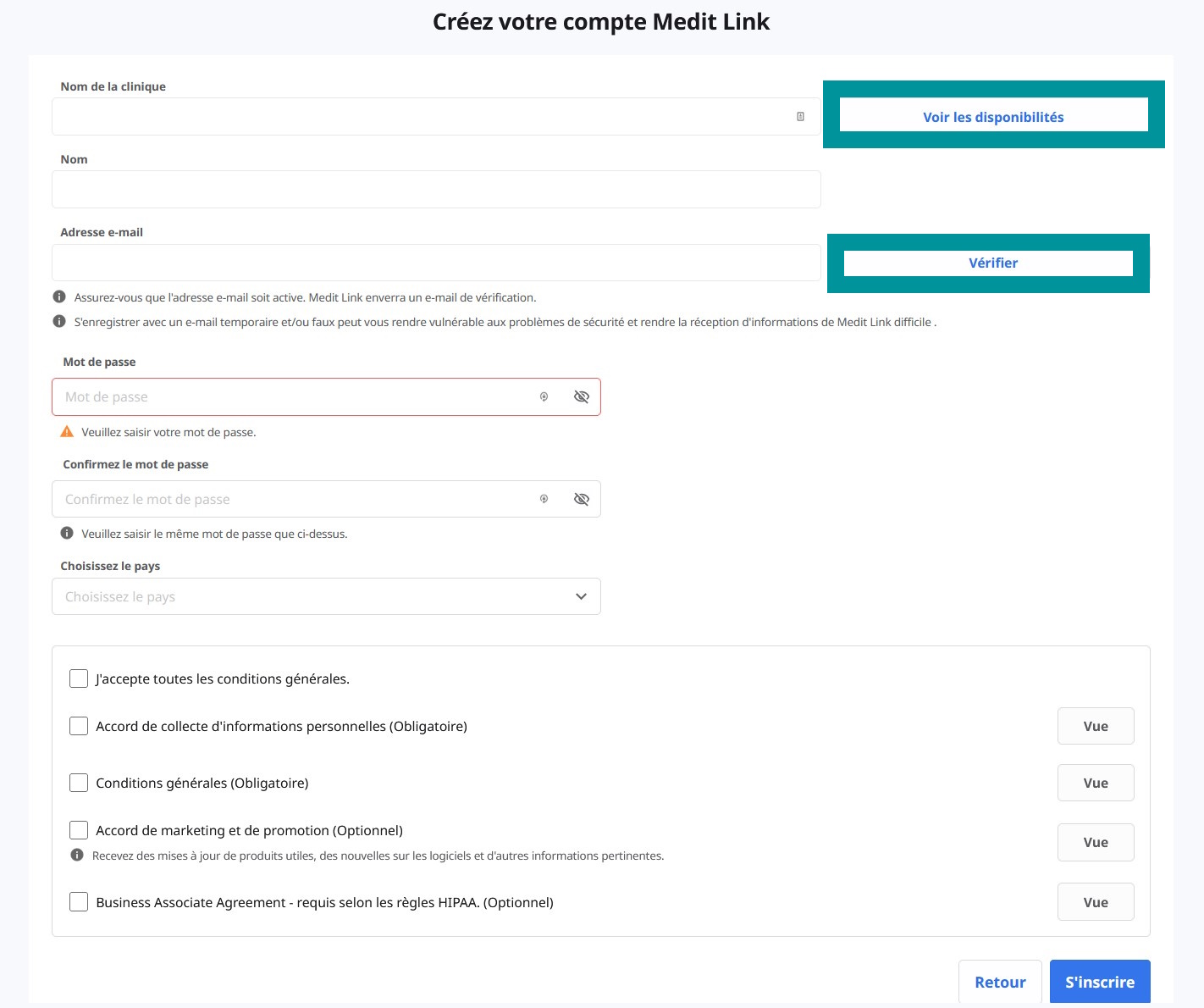Viewport: 1204px width, 1008px height.
Task: Click the 'Voir les disponibilités' button
Action: point(993,117)
